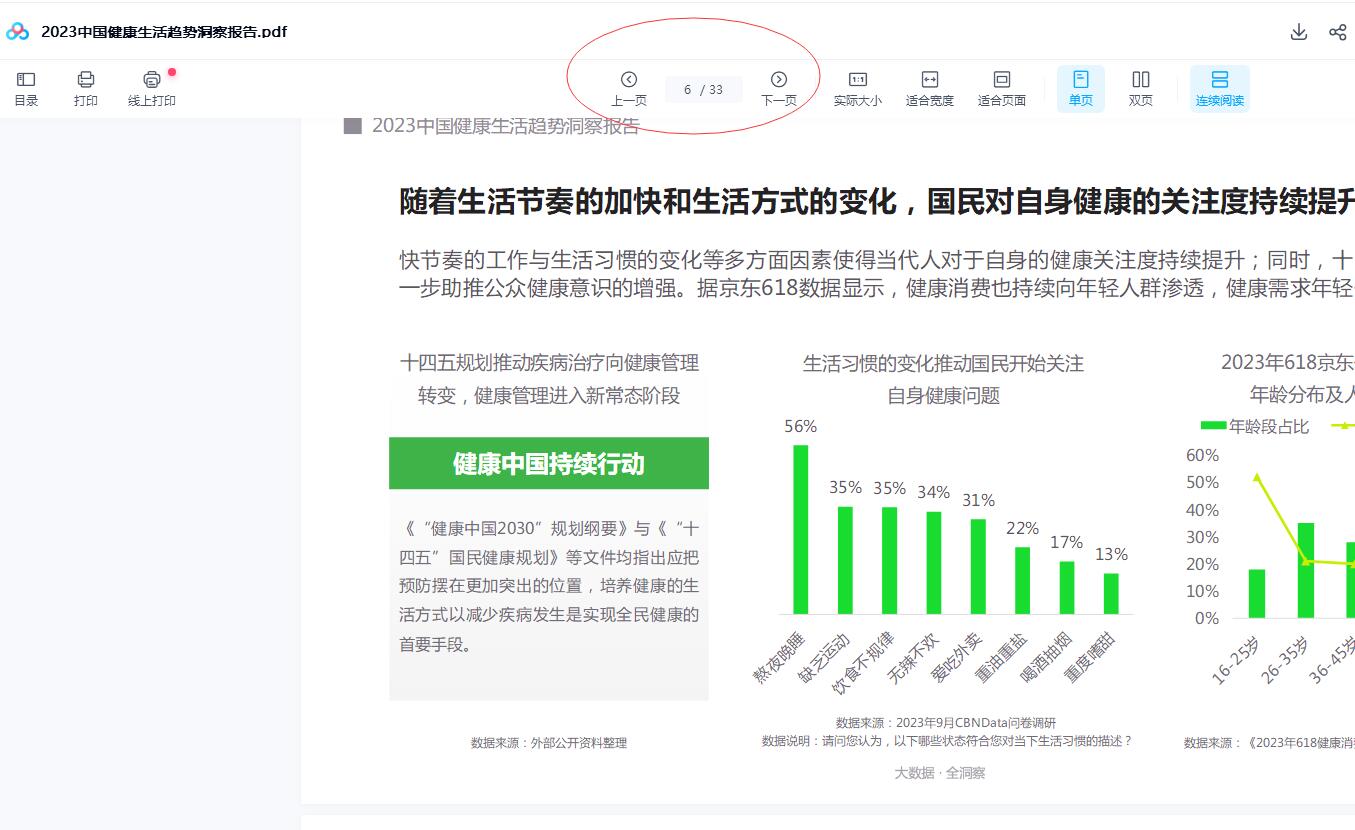Viewport: 1355px width, 830px height.
Task: Select the 线上打印 online print option
Action: coord(151,87)
